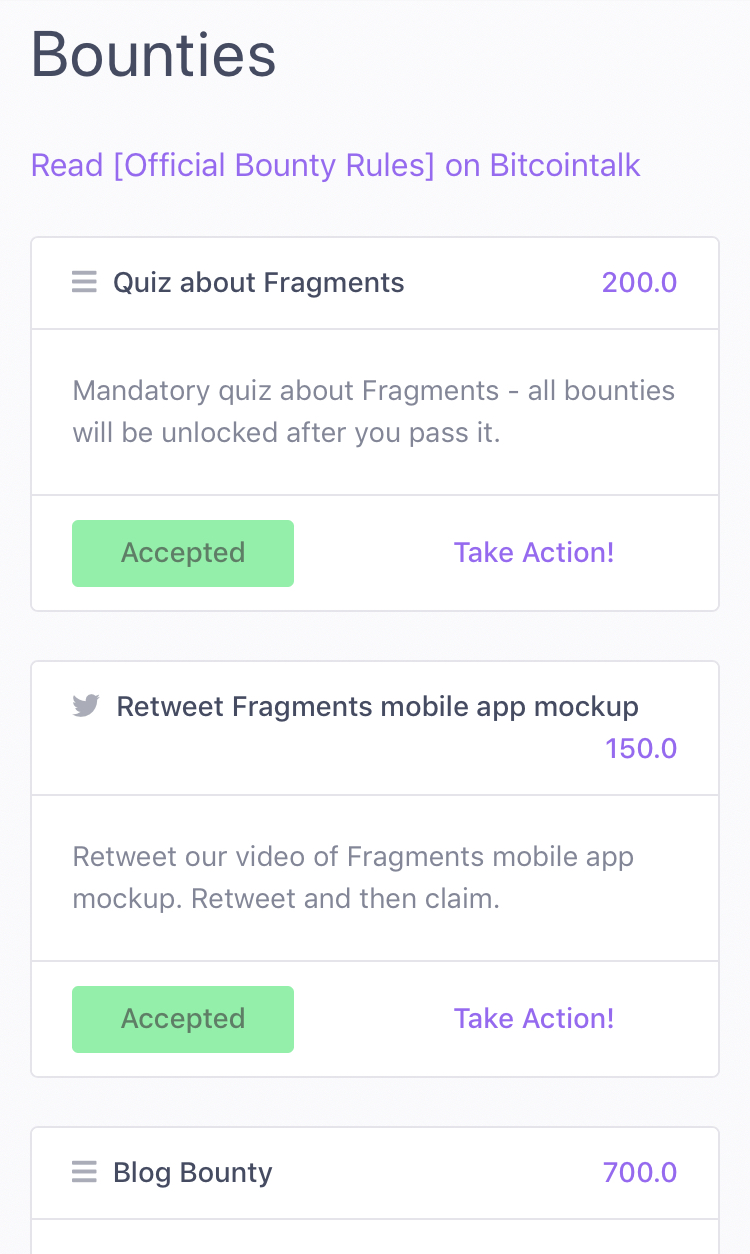Click Take Action! in the Quiz card
The height and width of the screenshot is (1254, 750).
pyautogui.click(x=533, y=553)
